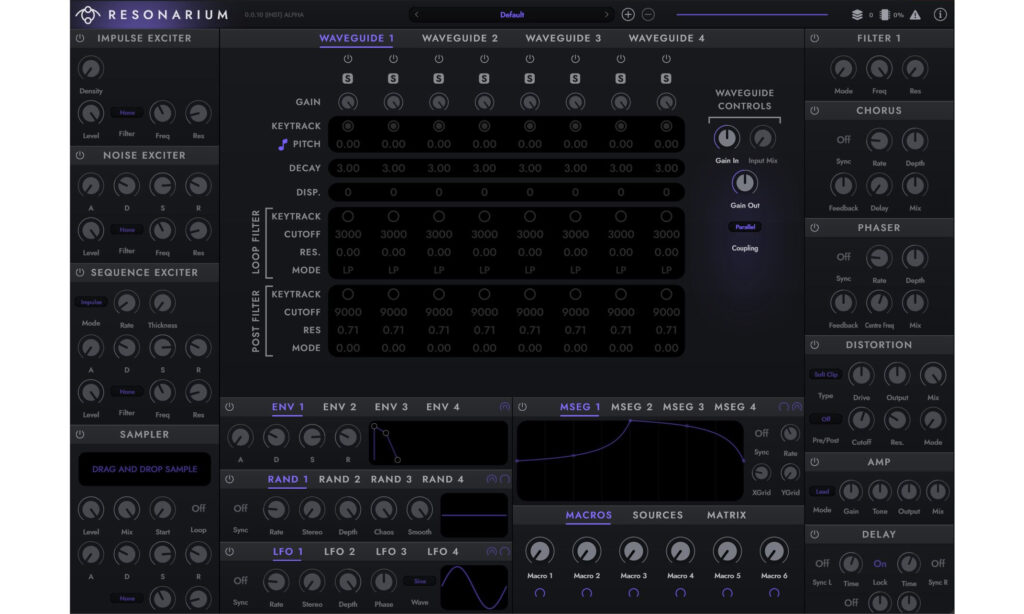
Task: Enable the Filter 1 power button
Action: (814, 39)
